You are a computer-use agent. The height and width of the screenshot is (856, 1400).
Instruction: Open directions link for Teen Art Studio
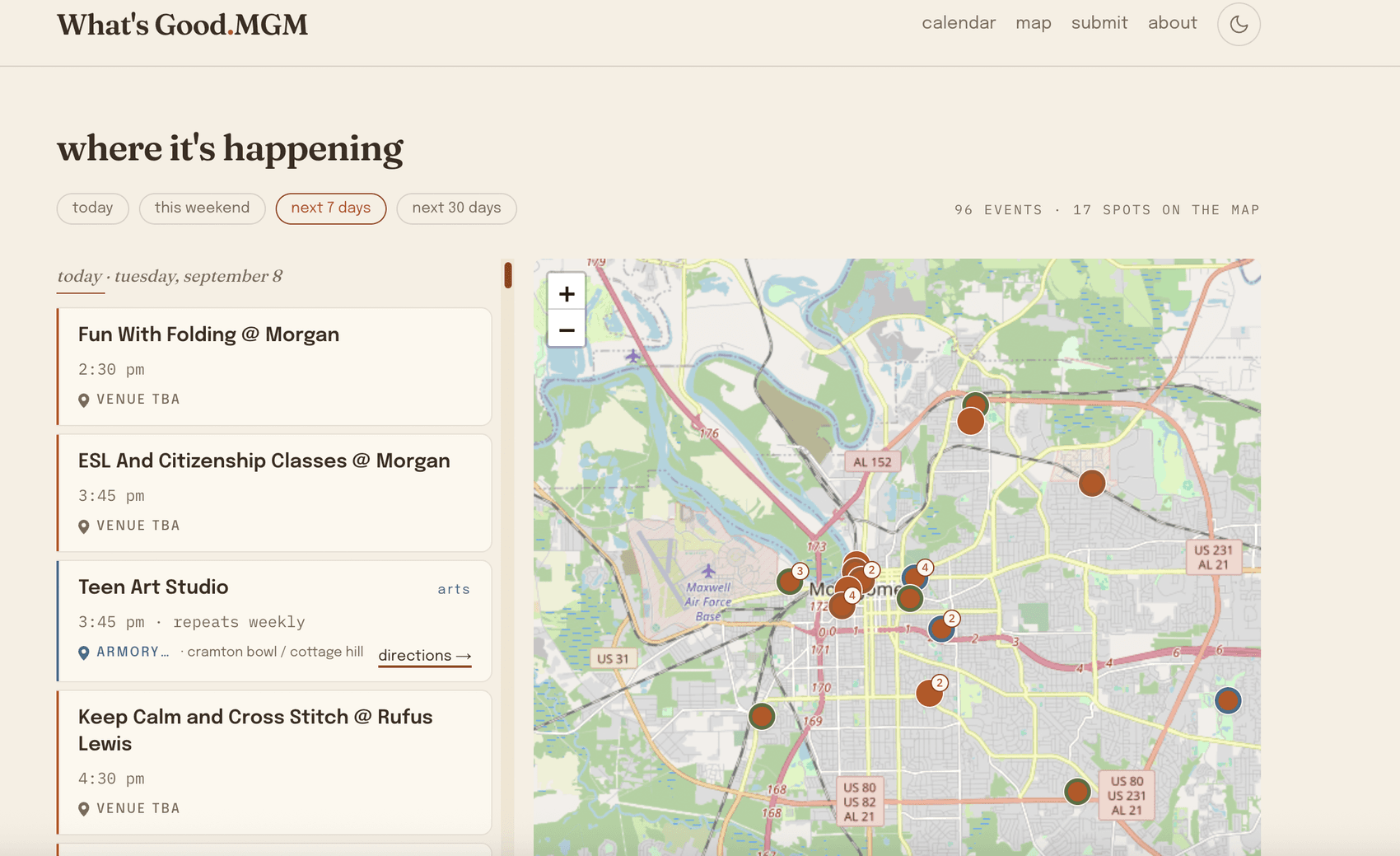425,656
